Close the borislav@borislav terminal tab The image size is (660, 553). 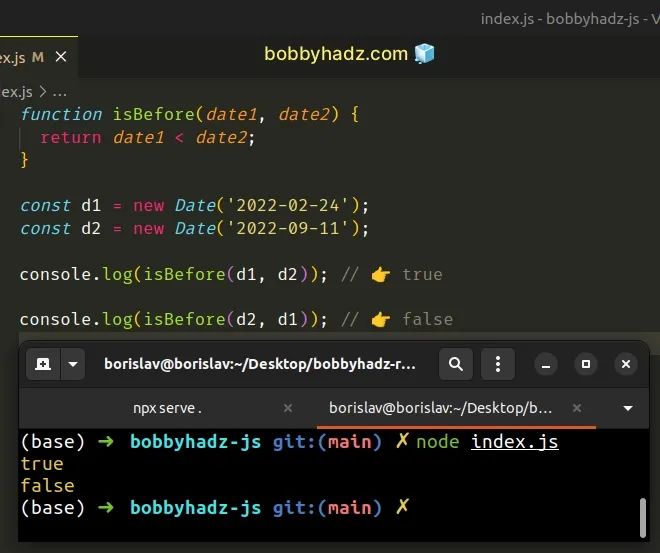point(577,408)
